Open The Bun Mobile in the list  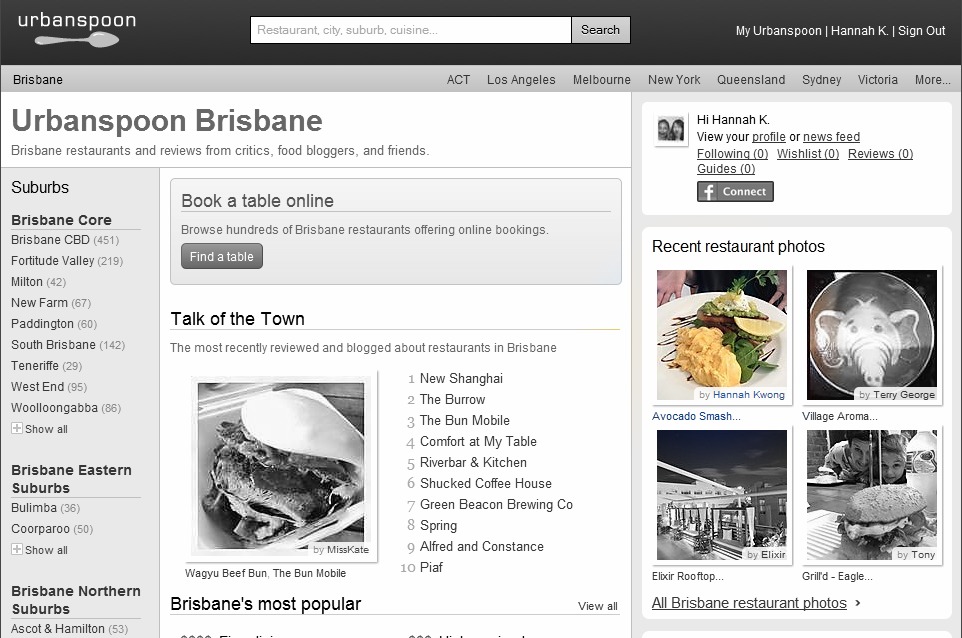[464, 420]
